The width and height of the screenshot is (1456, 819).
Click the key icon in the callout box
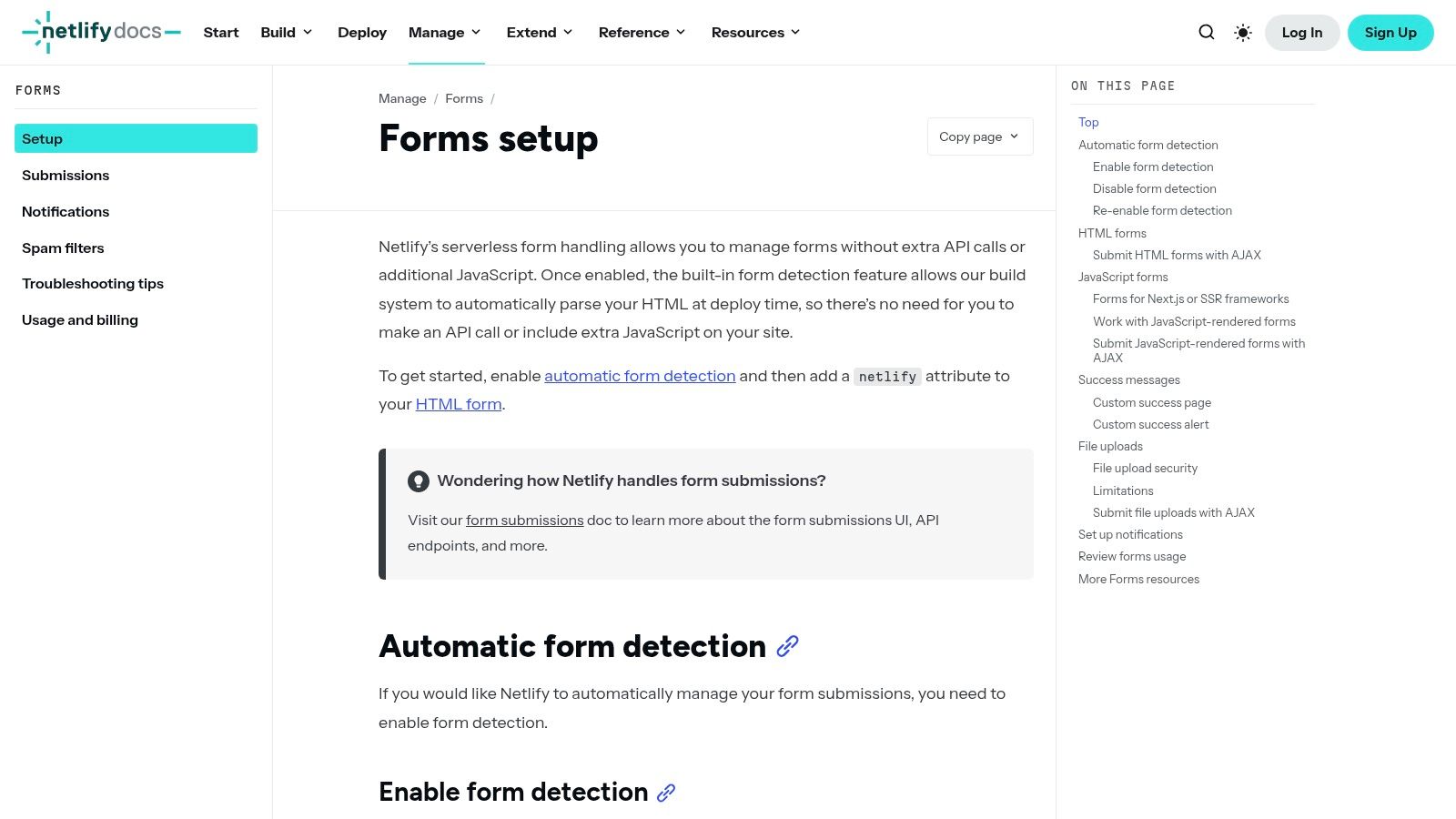coord(419,480)
